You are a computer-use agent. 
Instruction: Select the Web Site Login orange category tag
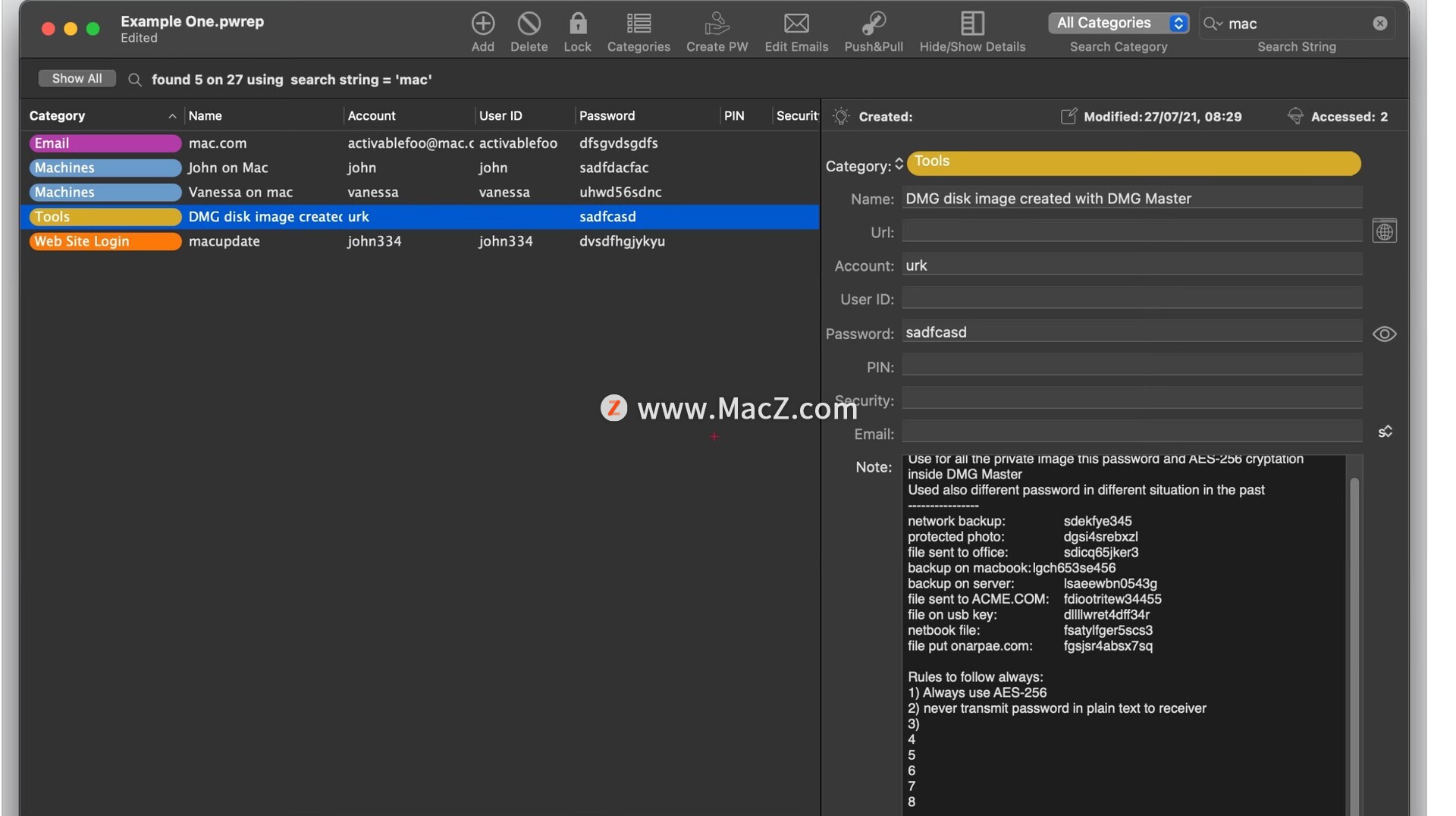click(x=105, y=241)
